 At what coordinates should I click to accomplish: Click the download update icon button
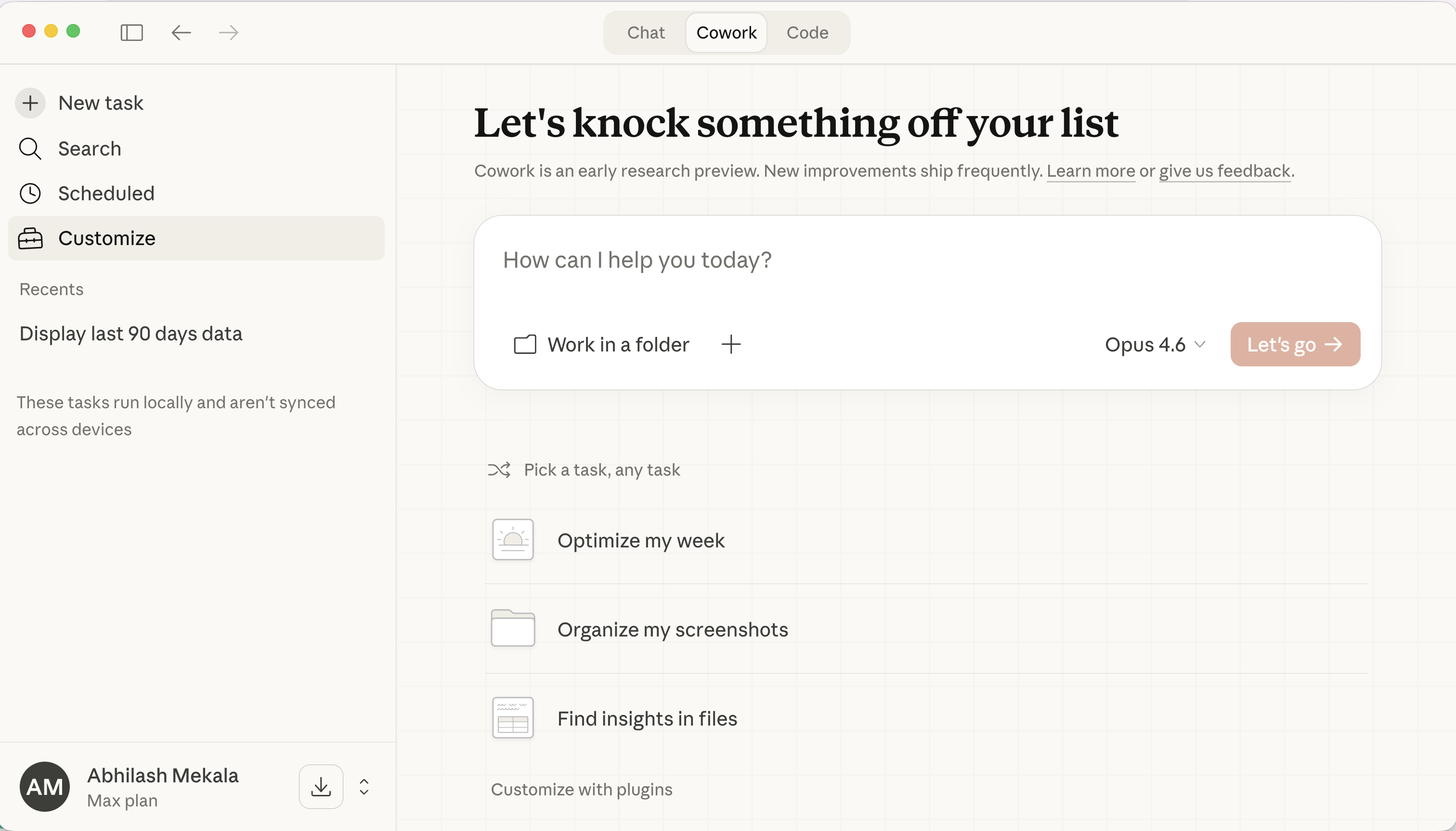tap(321, 787)
